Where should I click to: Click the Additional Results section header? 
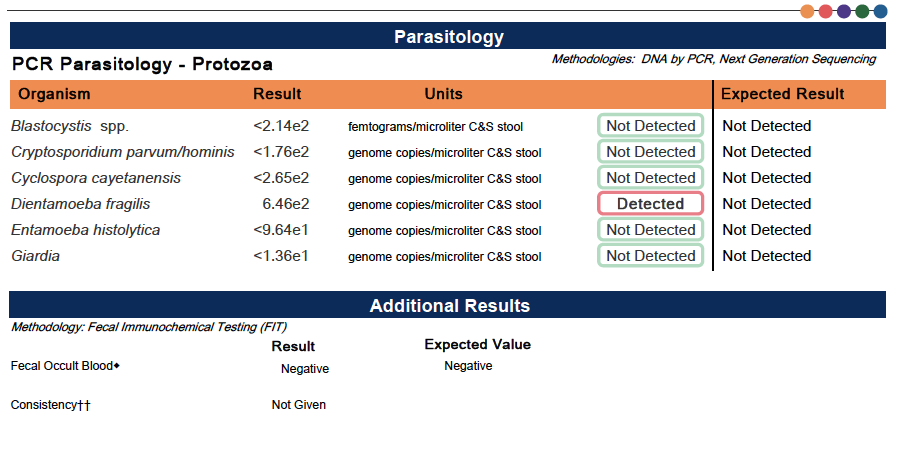point(448,305)
